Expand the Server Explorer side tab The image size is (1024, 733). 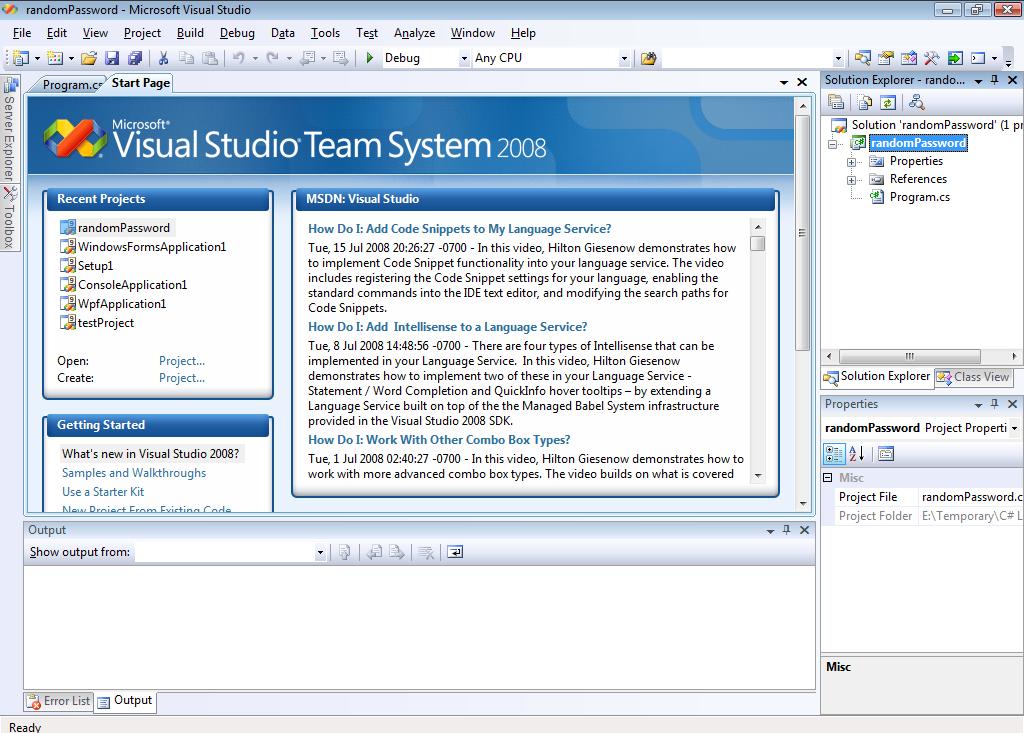[10, 129]
